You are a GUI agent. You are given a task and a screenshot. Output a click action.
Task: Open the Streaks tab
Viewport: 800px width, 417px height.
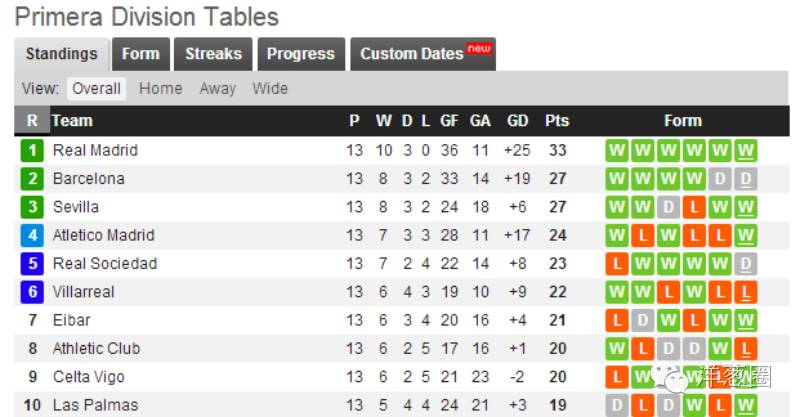coord(213,54)
